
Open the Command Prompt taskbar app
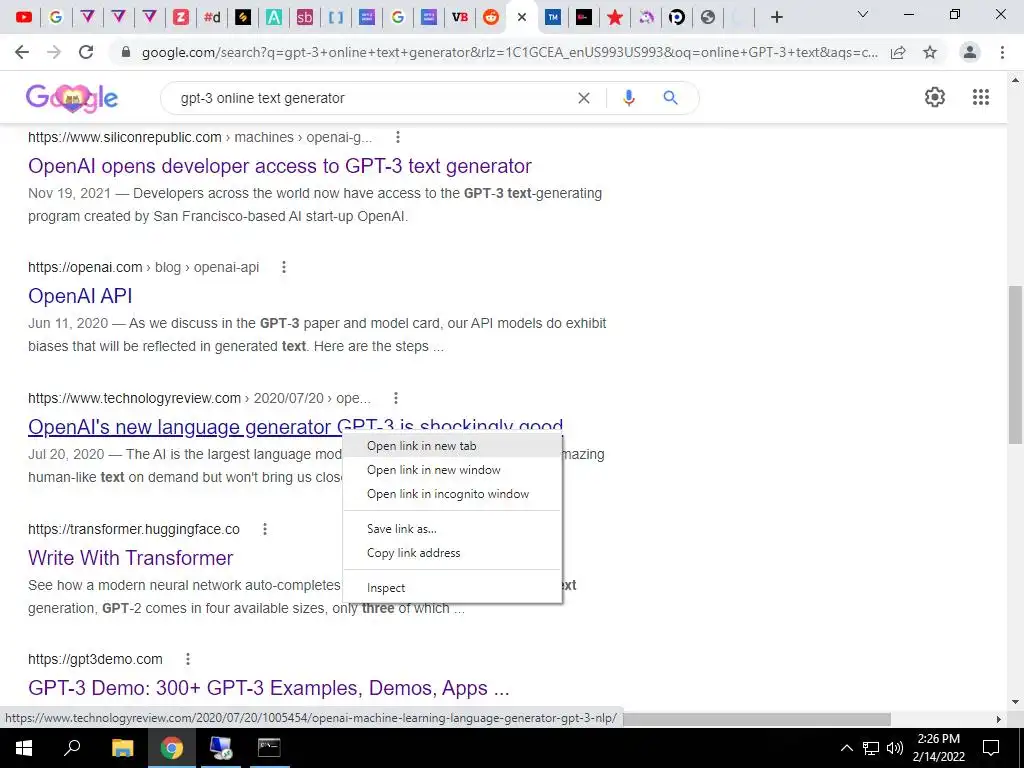pos(268,748)
